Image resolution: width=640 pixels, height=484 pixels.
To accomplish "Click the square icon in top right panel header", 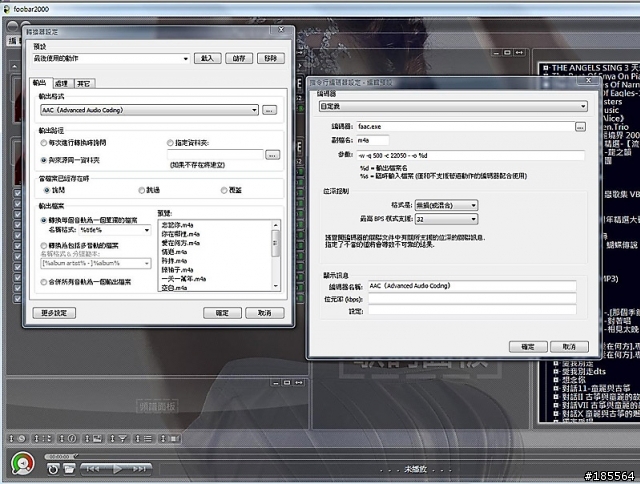I will 507,53.
